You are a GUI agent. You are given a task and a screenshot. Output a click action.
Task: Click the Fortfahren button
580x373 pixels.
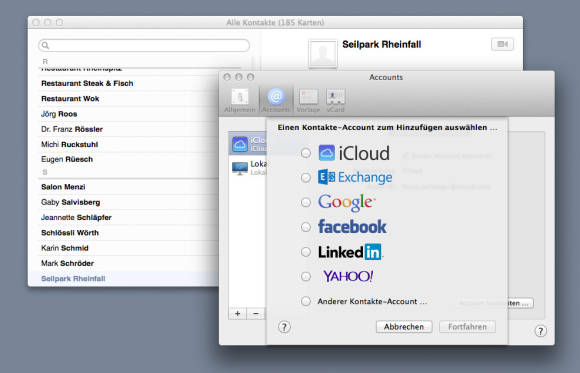click(467, 327)
